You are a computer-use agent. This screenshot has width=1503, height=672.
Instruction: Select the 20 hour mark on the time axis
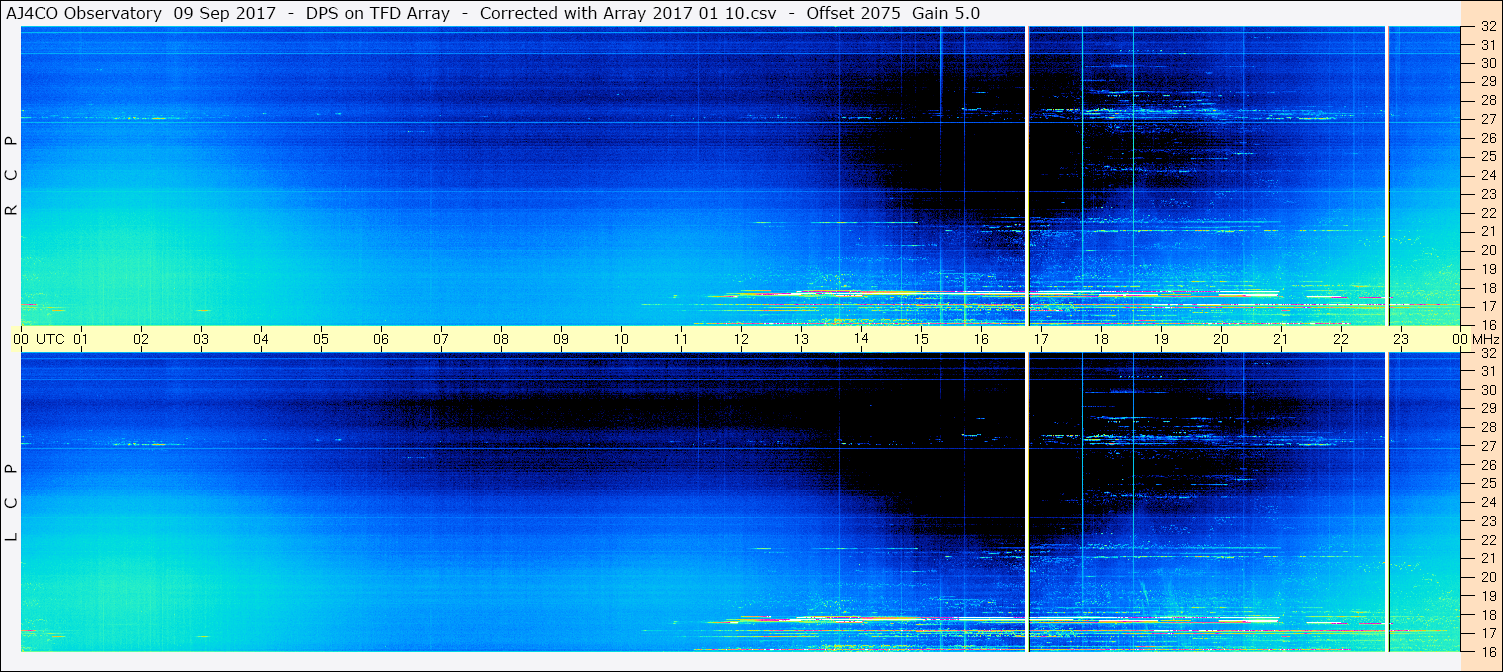point(1221,339)
